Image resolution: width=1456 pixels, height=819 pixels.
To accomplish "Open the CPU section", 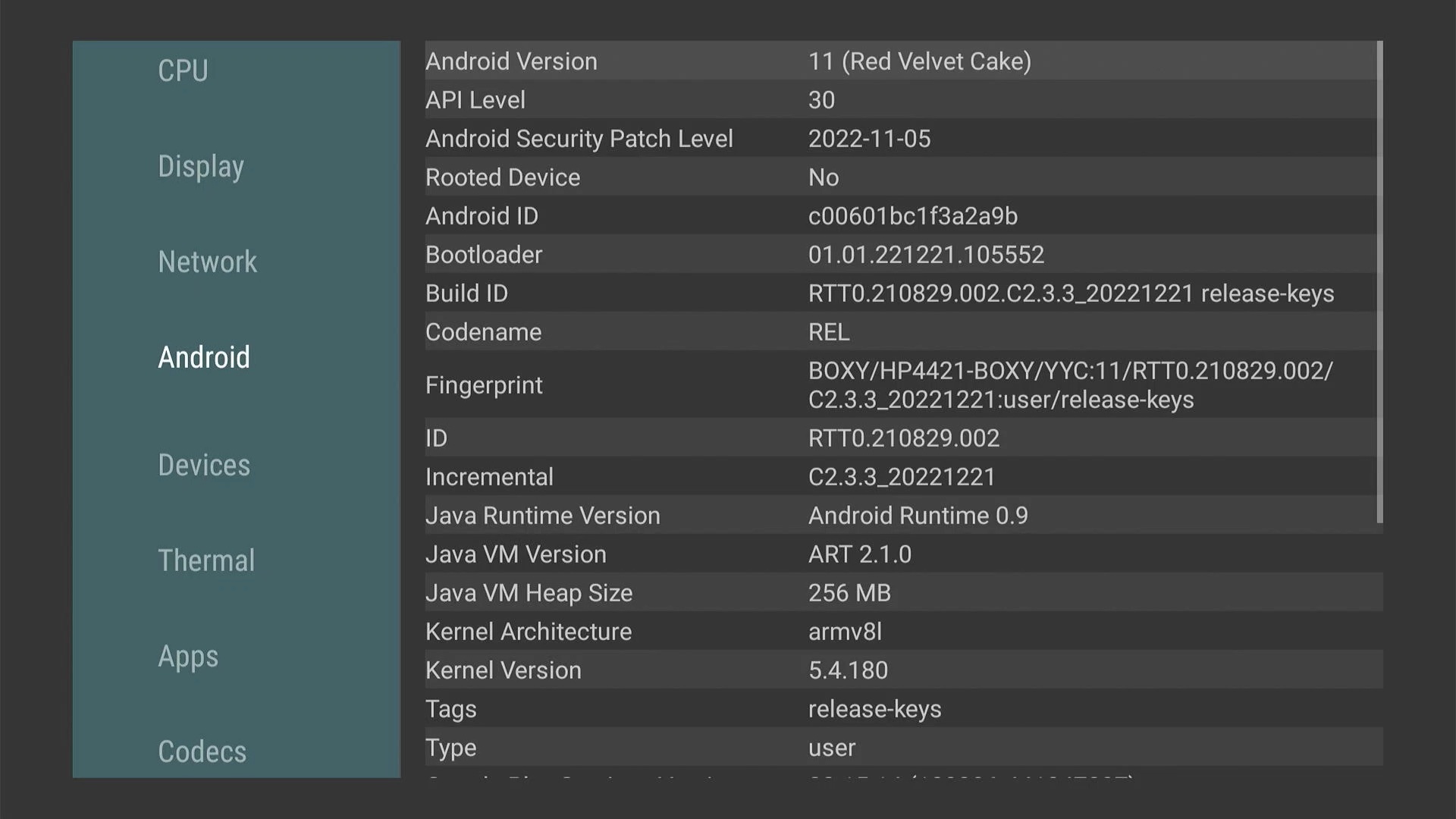I will tap(183, 71).
